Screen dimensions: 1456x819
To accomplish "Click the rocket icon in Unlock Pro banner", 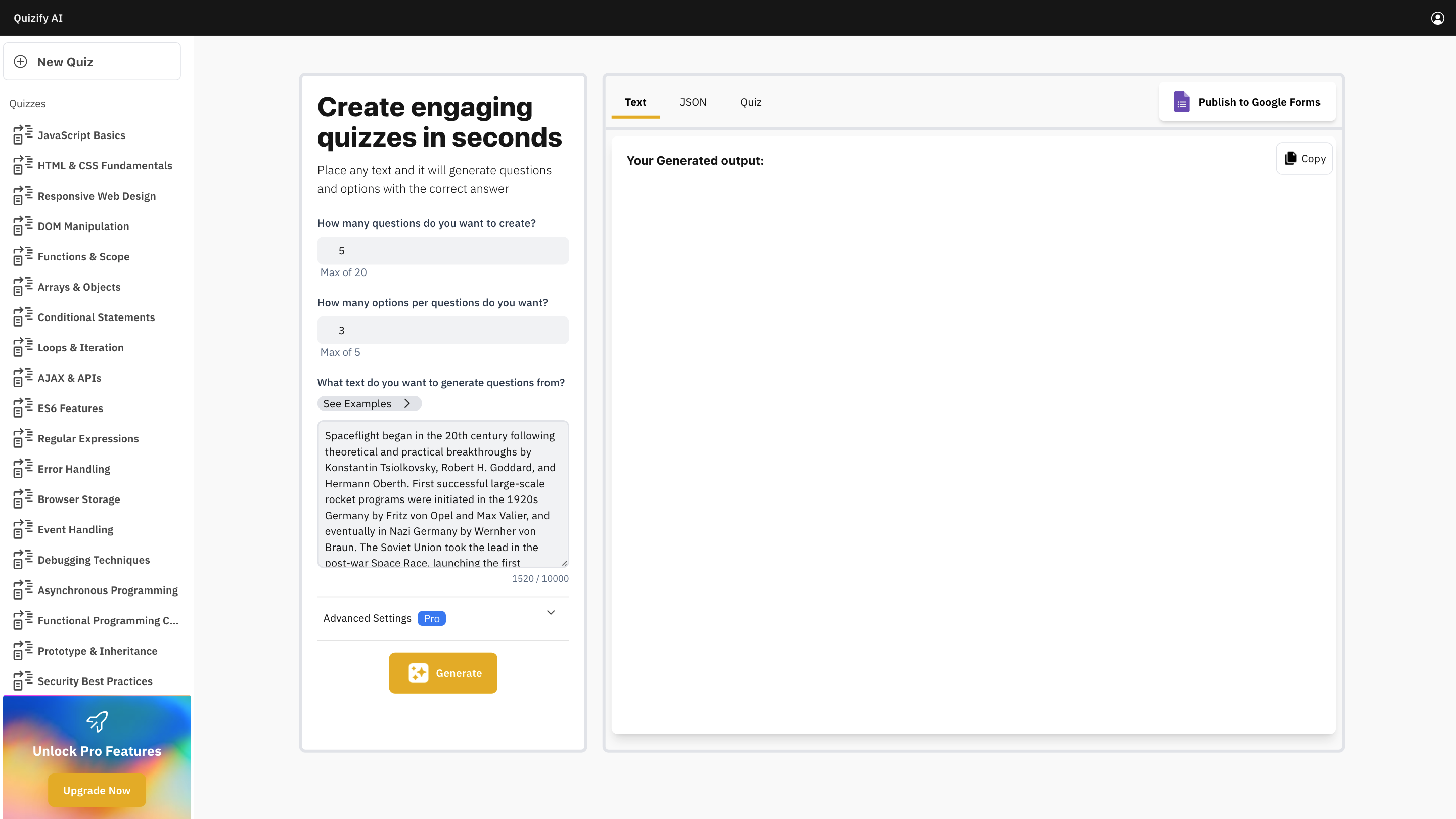I will click(x=96, y=722).
